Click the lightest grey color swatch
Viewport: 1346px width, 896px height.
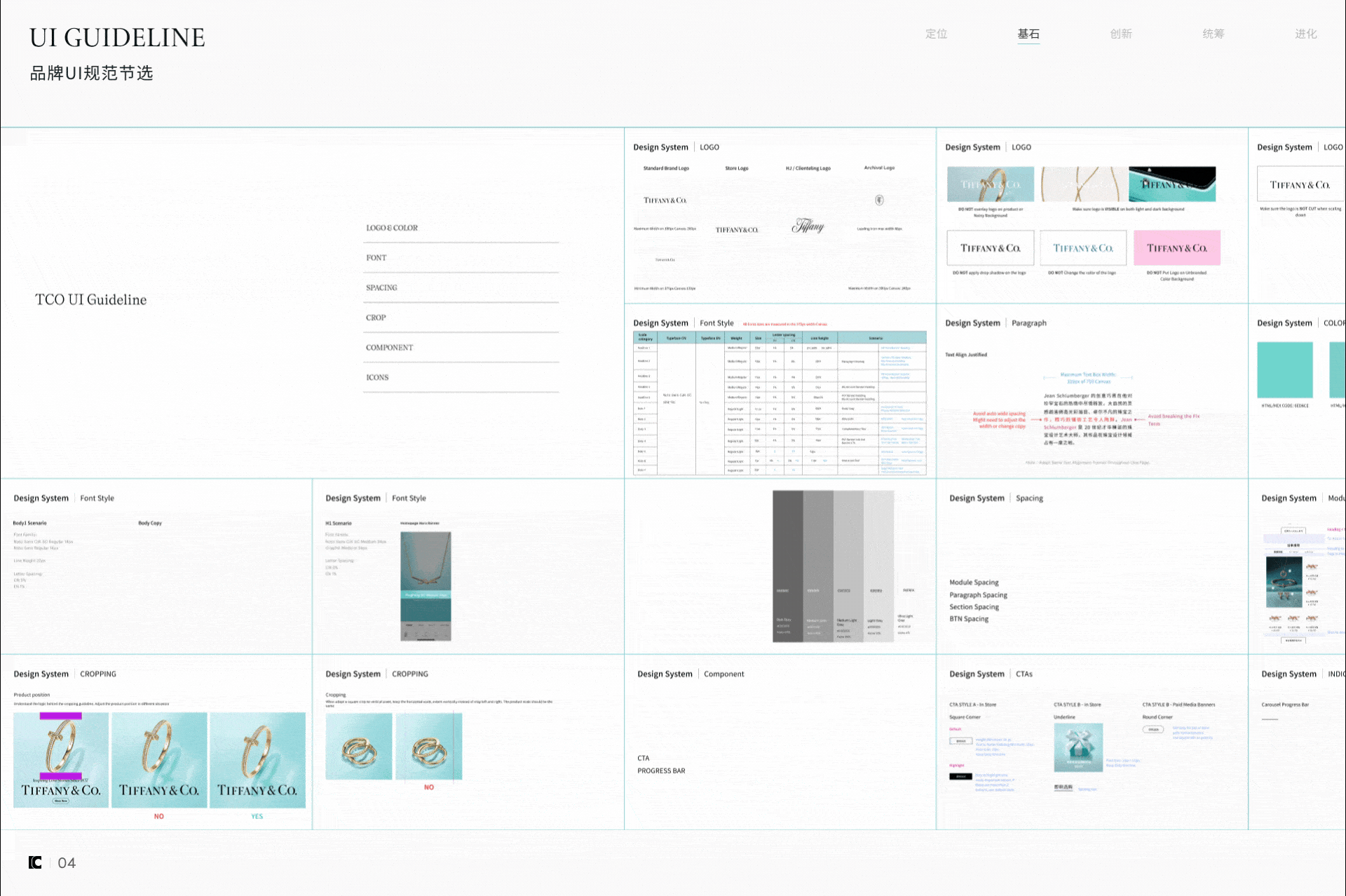point(909,566)
